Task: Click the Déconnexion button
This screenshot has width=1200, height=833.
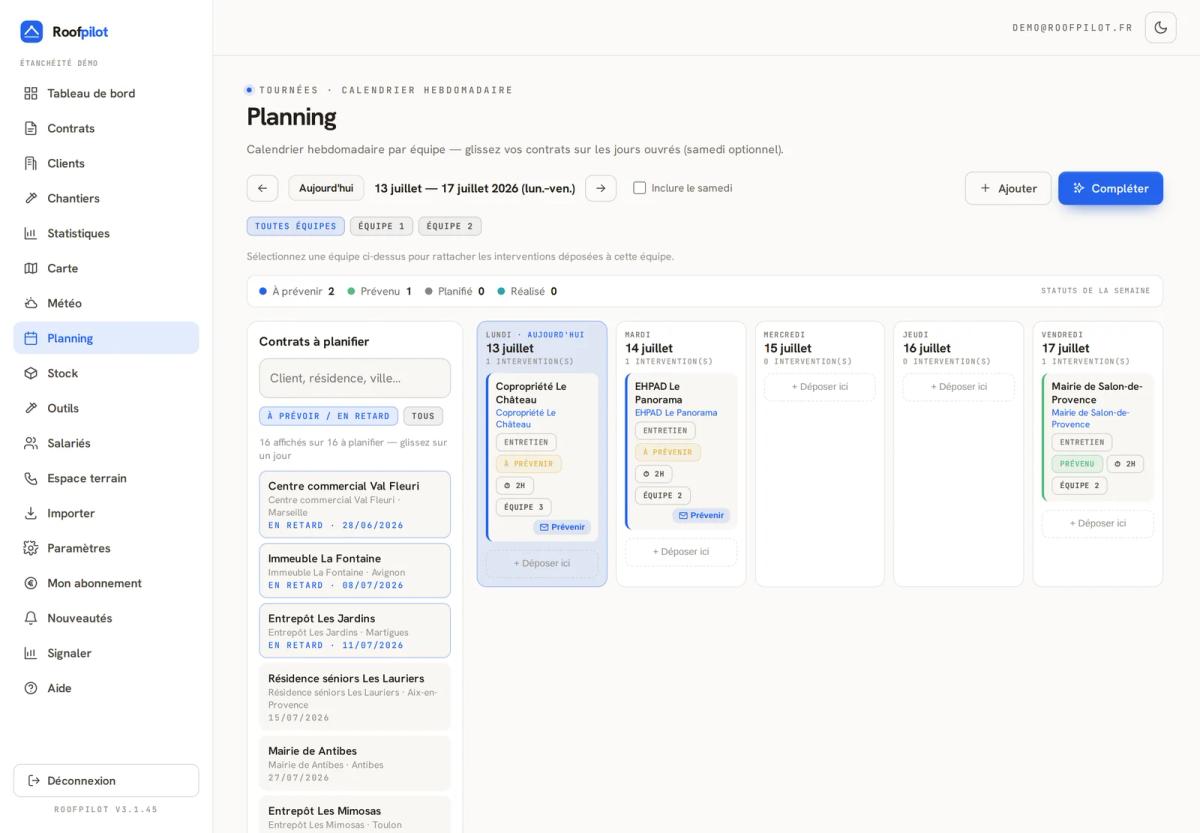Action: pos(106,781)
